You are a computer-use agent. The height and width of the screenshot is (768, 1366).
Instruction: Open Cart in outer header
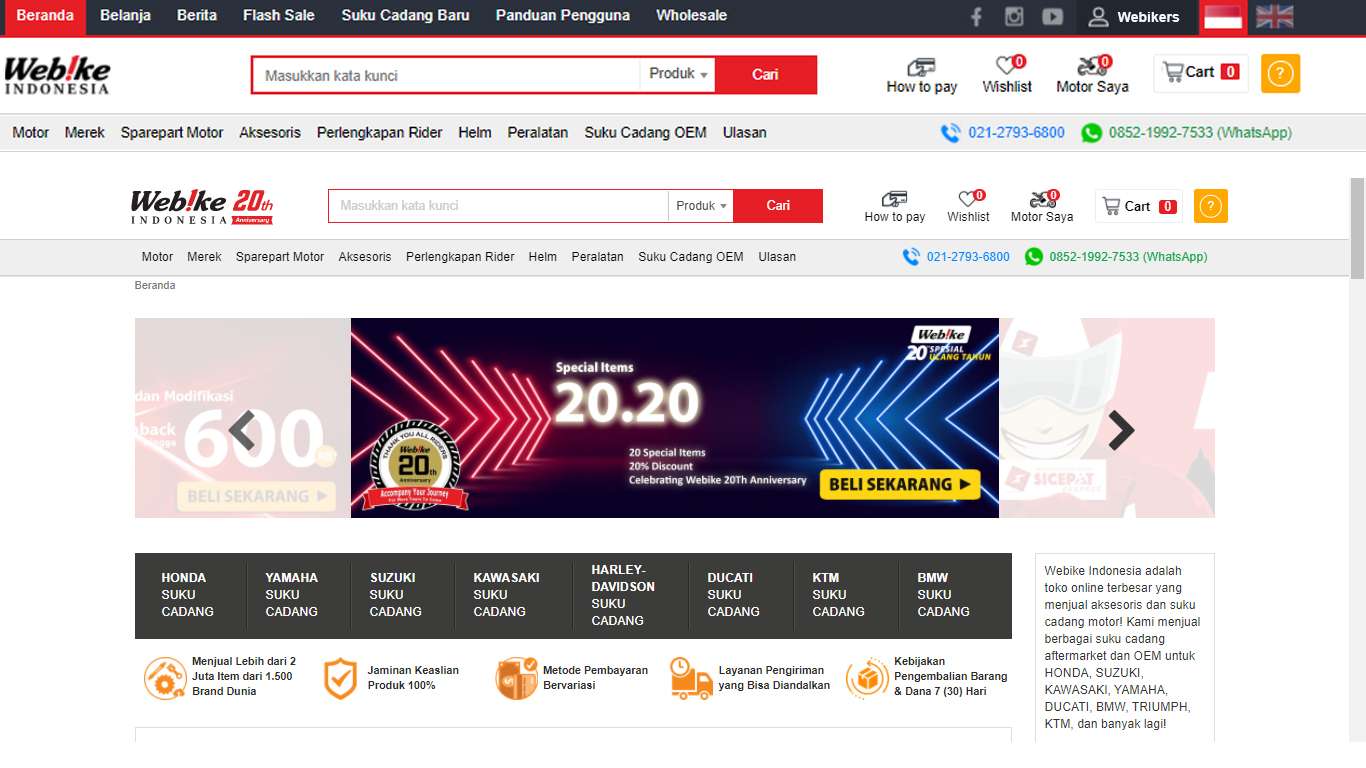(x=1200, y=72)
